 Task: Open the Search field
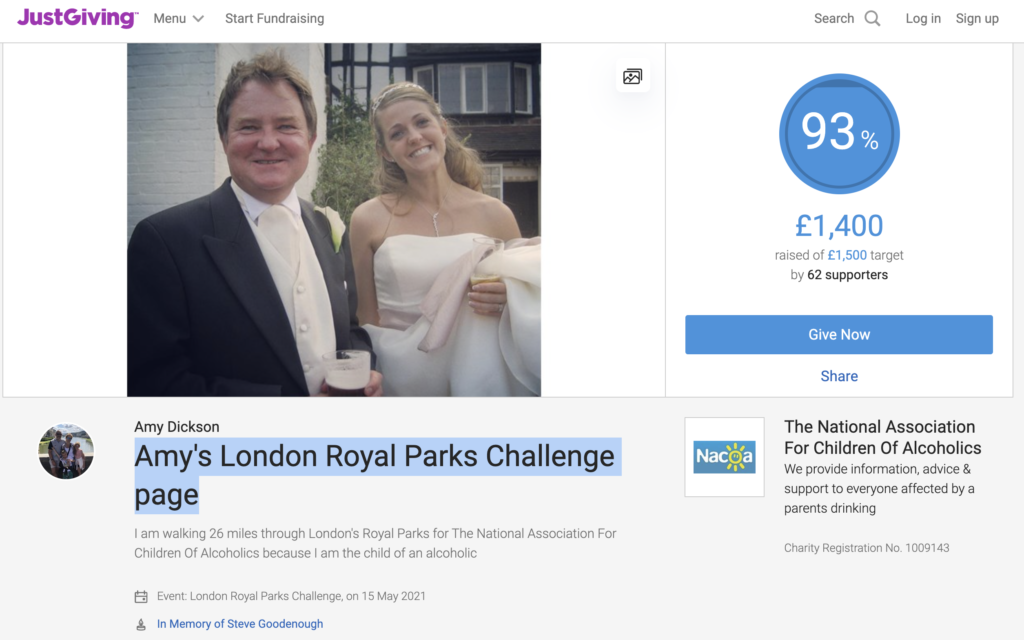point(847,18)
